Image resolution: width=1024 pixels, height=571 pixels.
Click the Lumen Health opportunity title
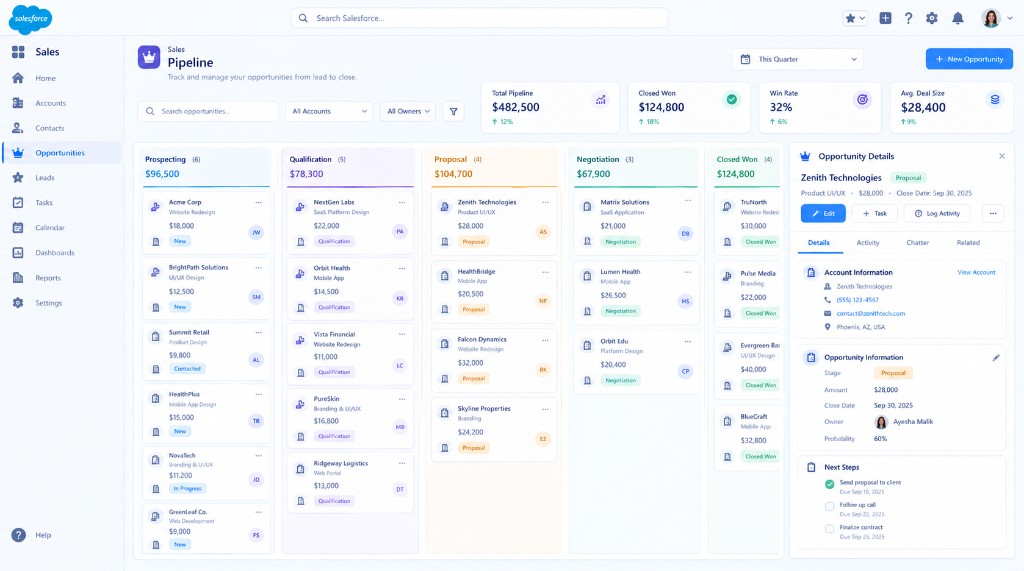pyautogui.click(x=620, y=272)
